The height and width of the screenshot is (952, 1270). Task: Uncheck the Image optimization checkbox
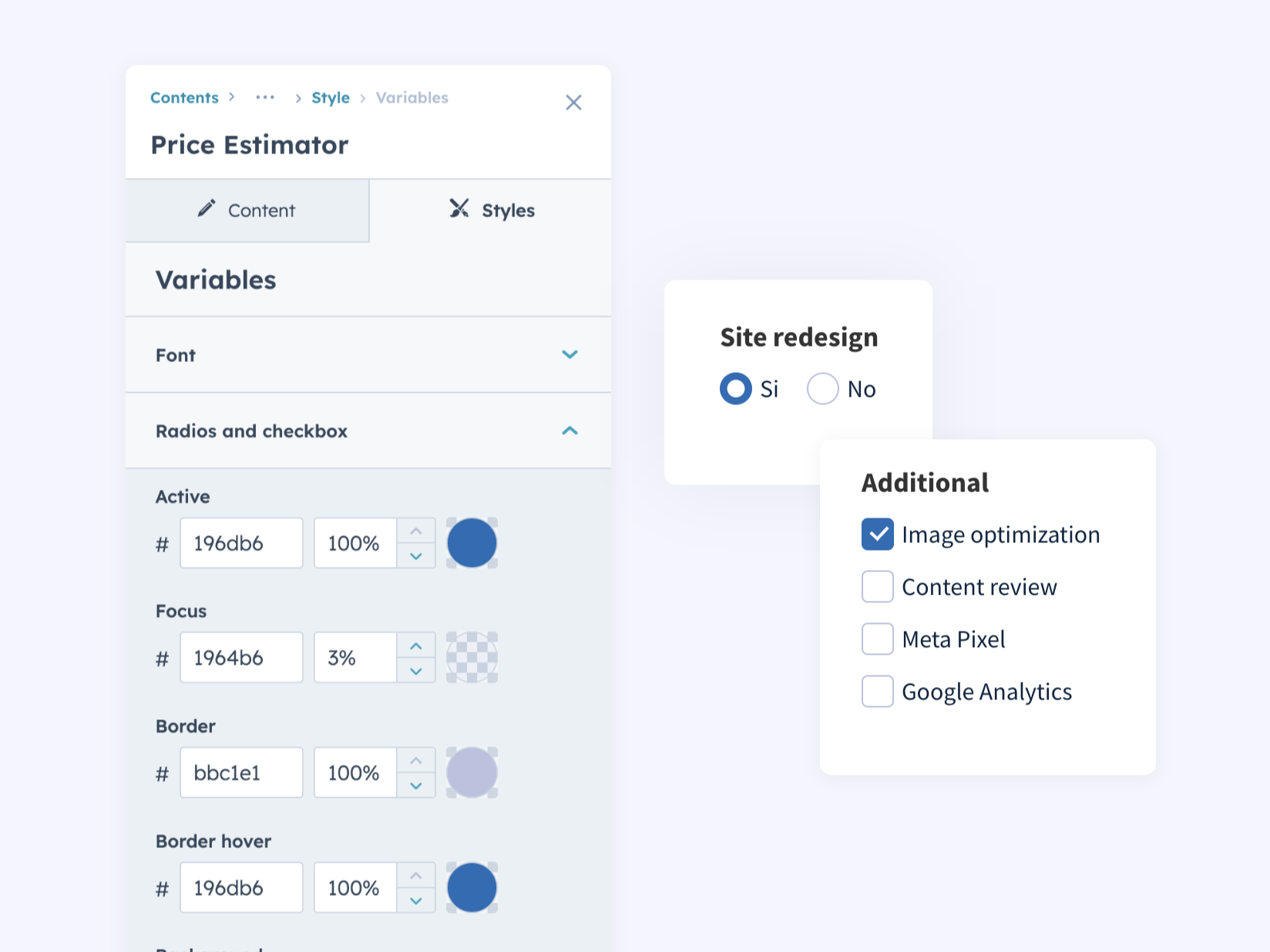point(877,534)
